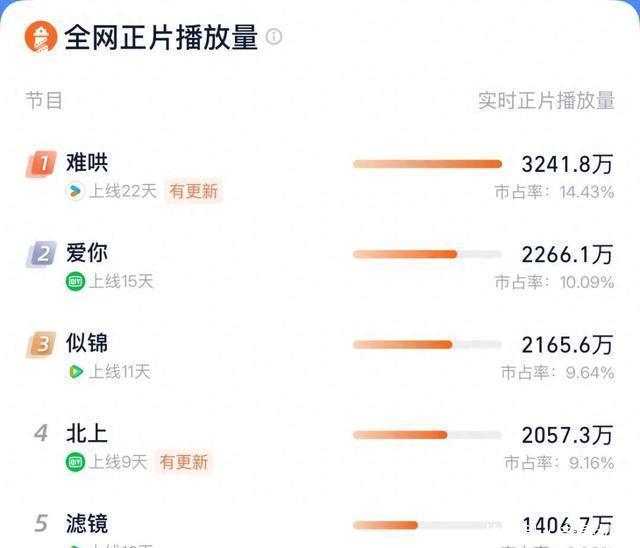The image size is (640, 548).
Task: Click the iQIYI platform icon under 北上
Action: (75, 462)
